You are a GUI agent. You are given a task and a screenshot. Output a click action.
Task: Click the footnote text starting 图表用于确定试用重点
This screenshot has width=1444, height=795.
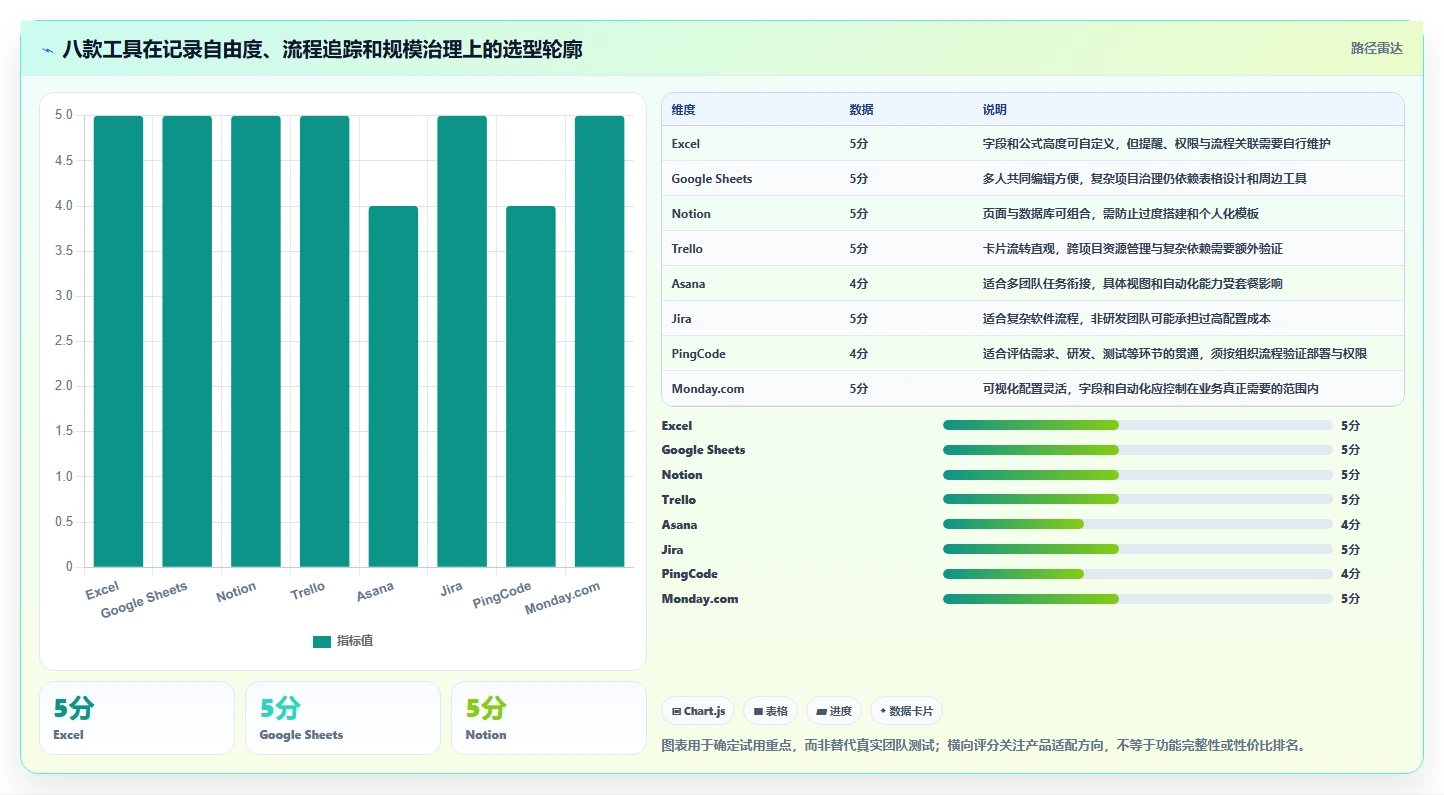coord(984,745)
